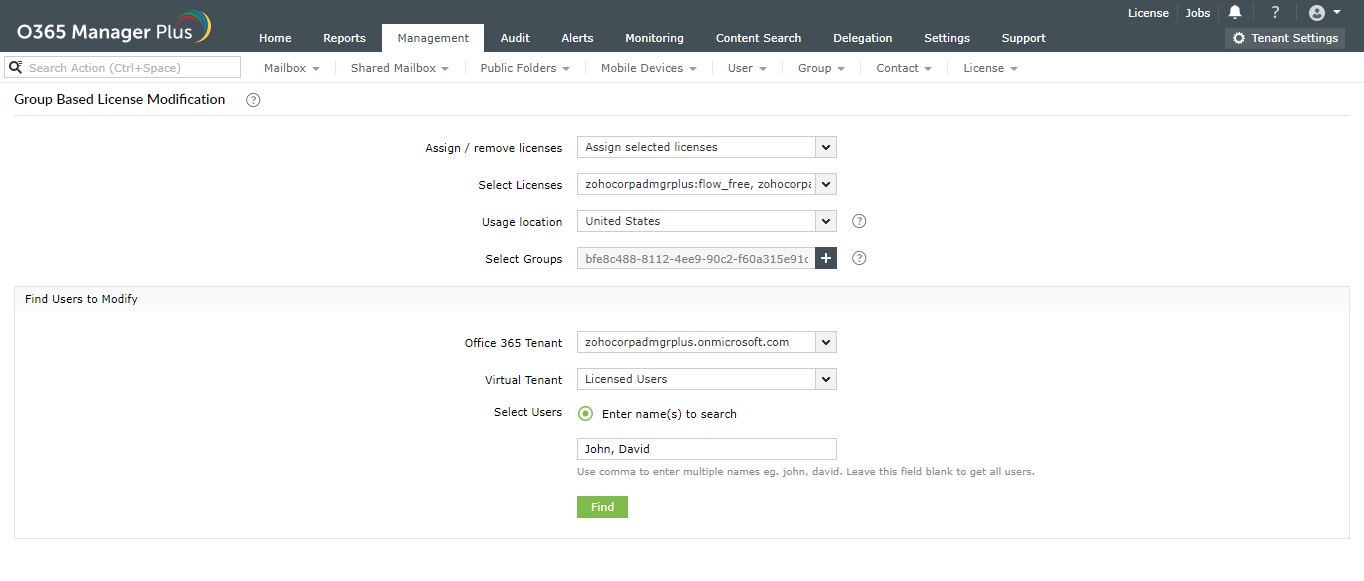
Task: Open the Alerts tab
Action: pos(577,38)
